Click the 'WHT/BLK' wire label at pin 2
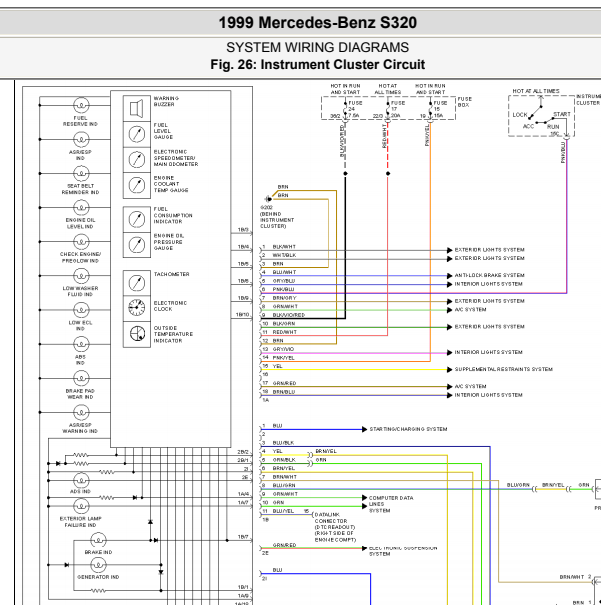The height and width of the screenshot is (605, 601). (284, 255)
